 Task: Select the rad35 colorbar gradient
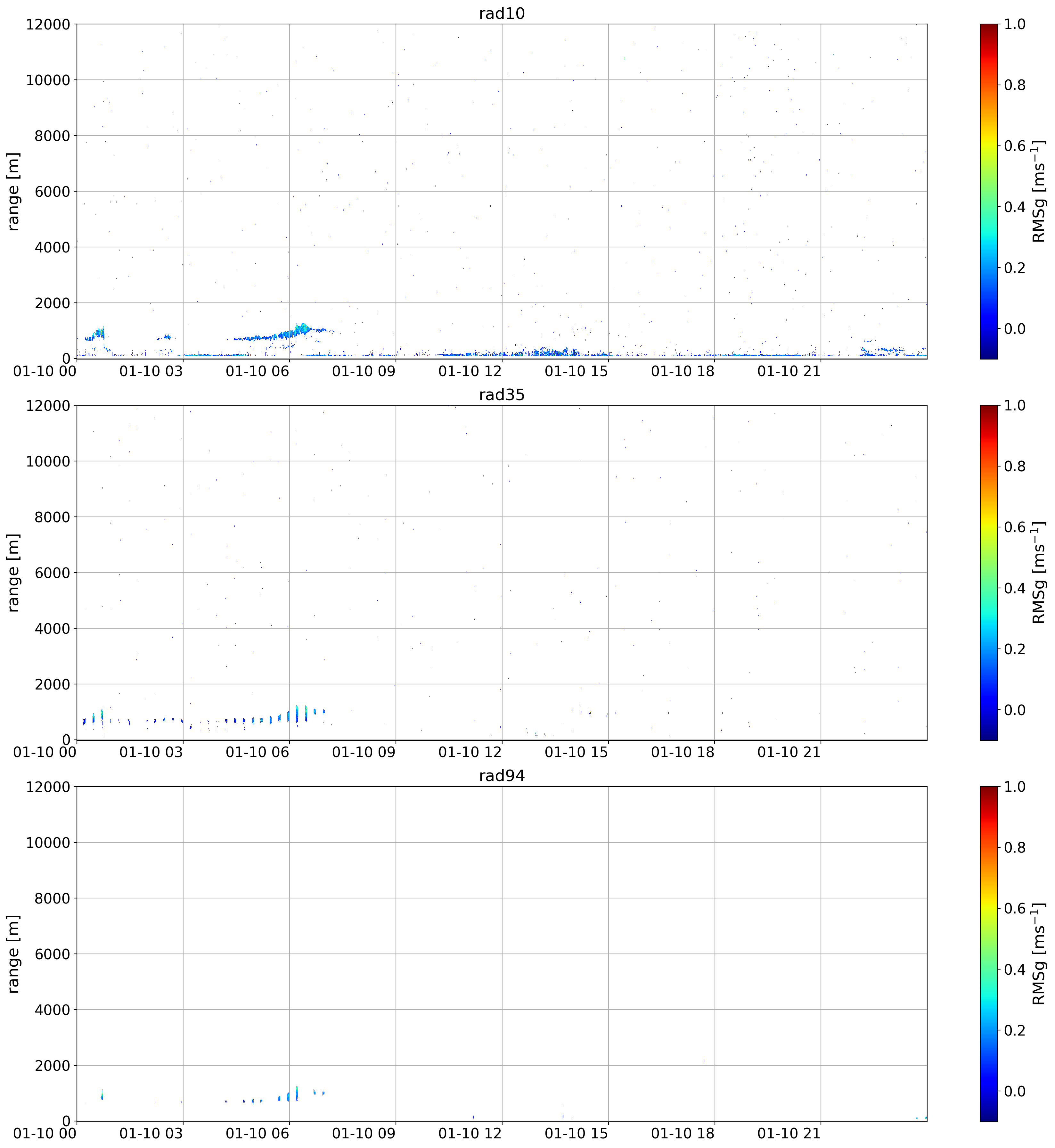988,573
